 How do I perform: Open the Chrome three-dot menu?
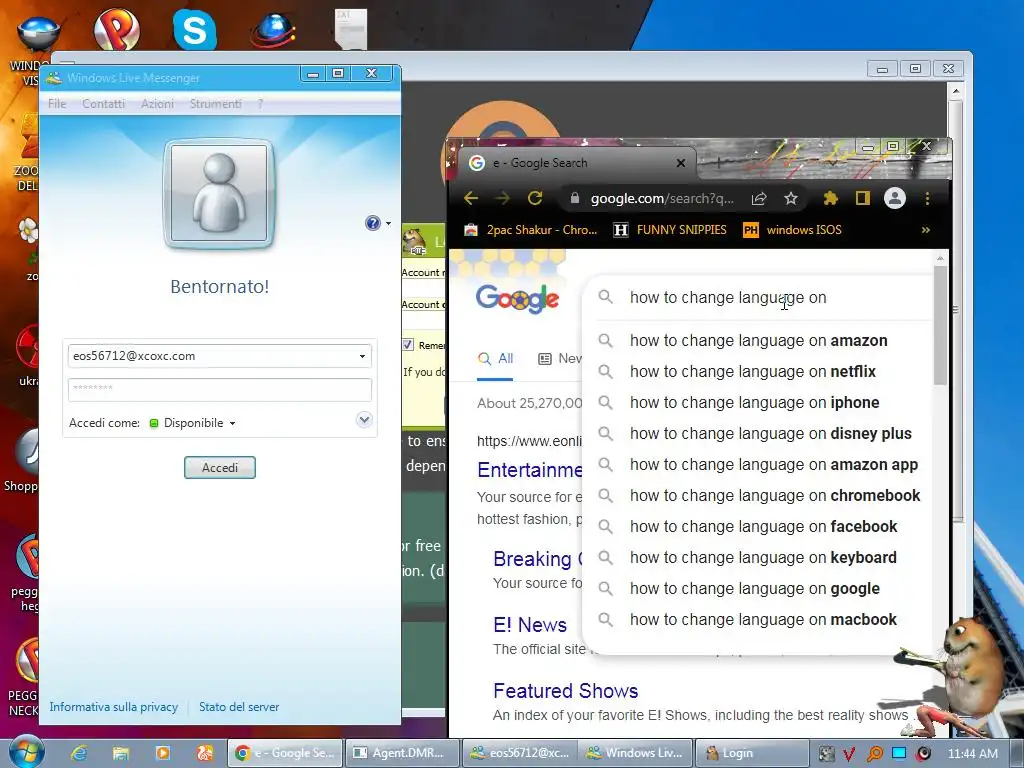pos(927,199)
